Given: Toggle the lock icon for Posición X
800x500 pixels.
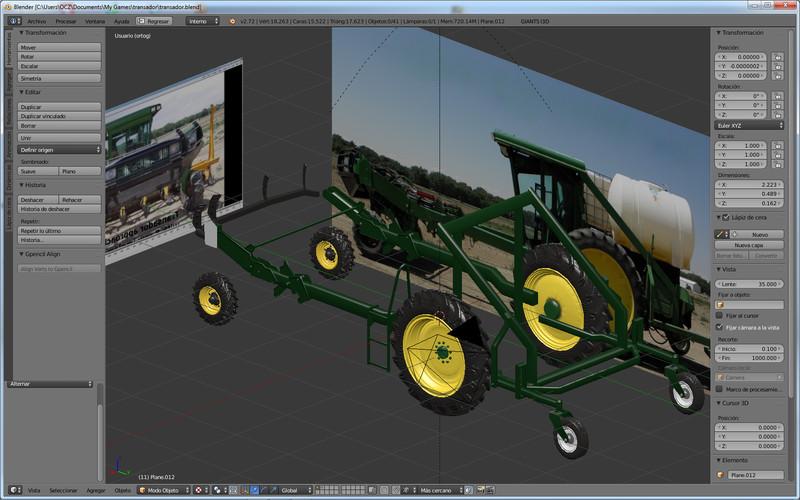Looking at the screenshot, I should click(777, 57).
